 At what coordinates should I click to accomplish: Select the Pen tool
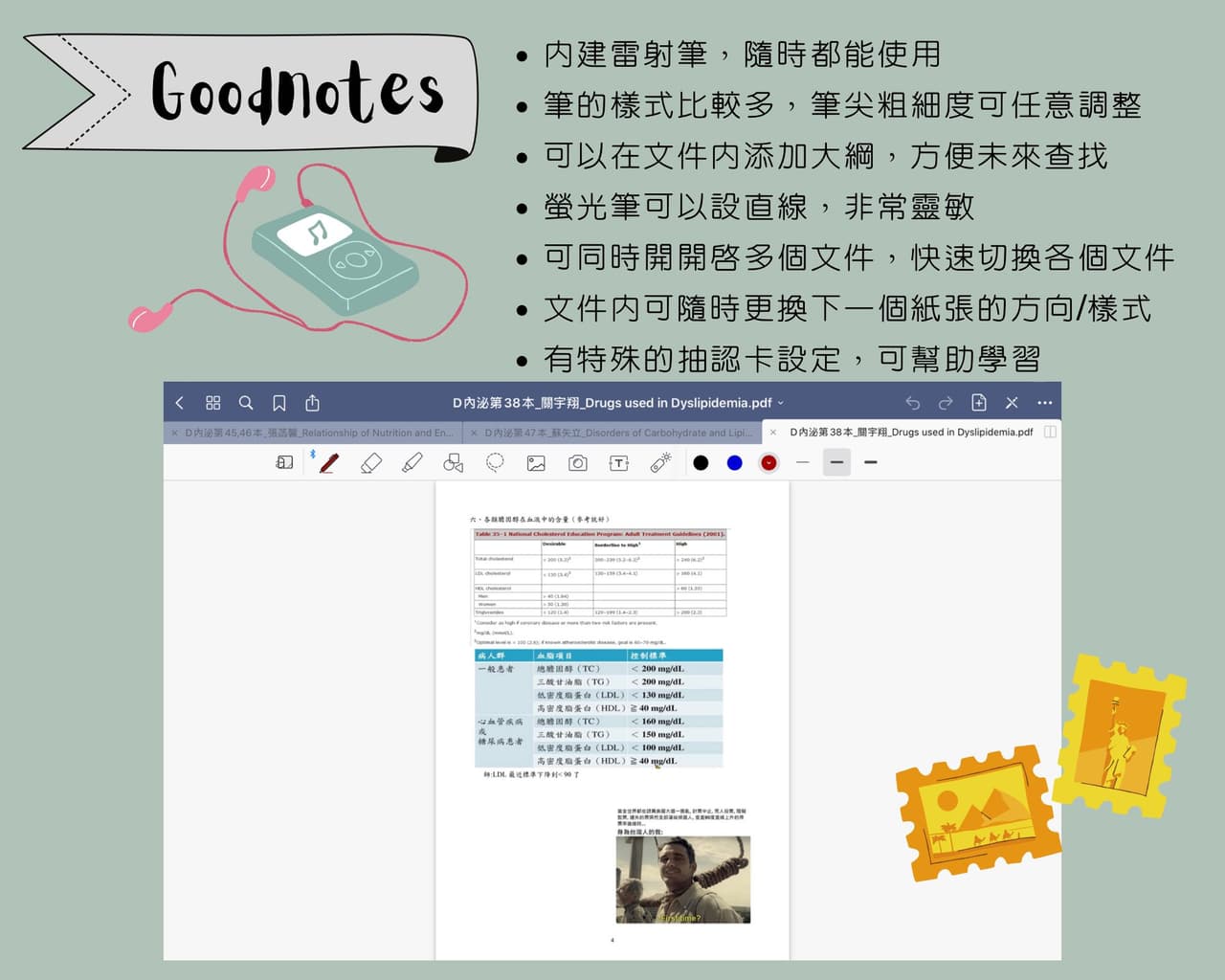click(328, 463)
